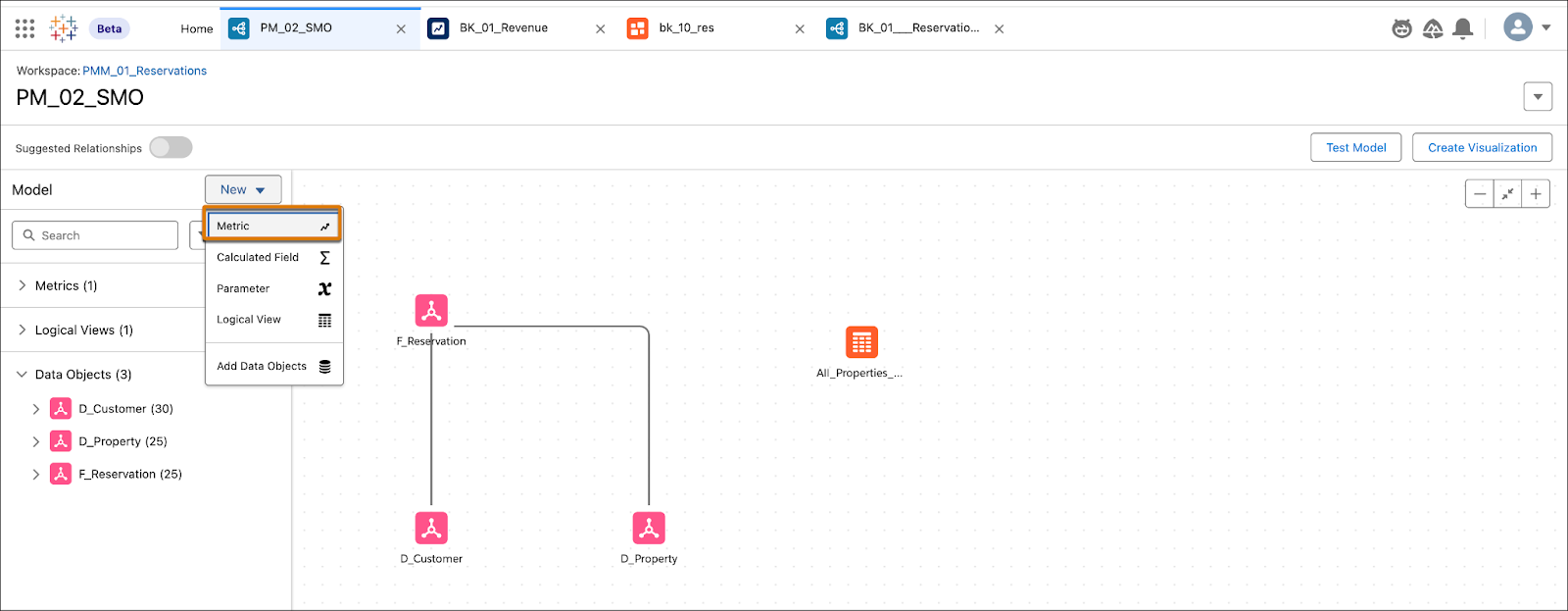Image resolution: width=1568 pixels, height=611 pixels.
Task: Select the D_Customer node on the canvas
Action: [x=431, y=528]
